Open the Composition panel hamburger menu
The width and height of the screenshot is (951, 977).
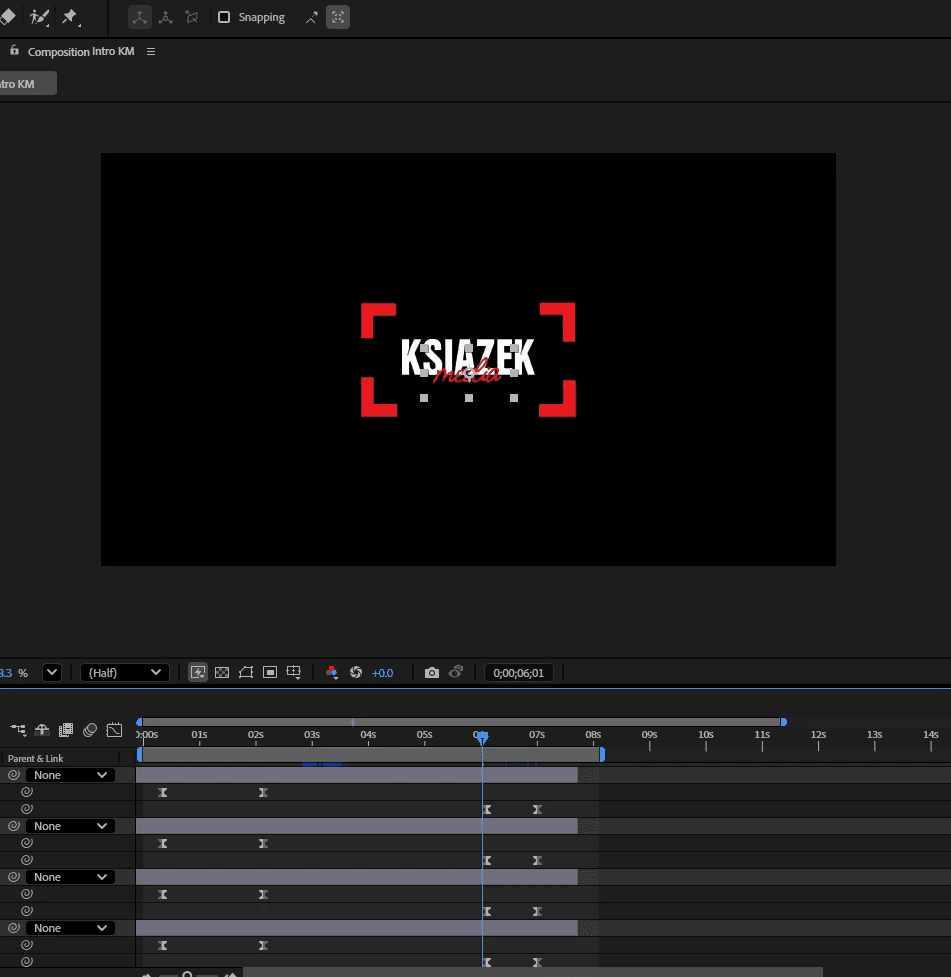[151, 52]
